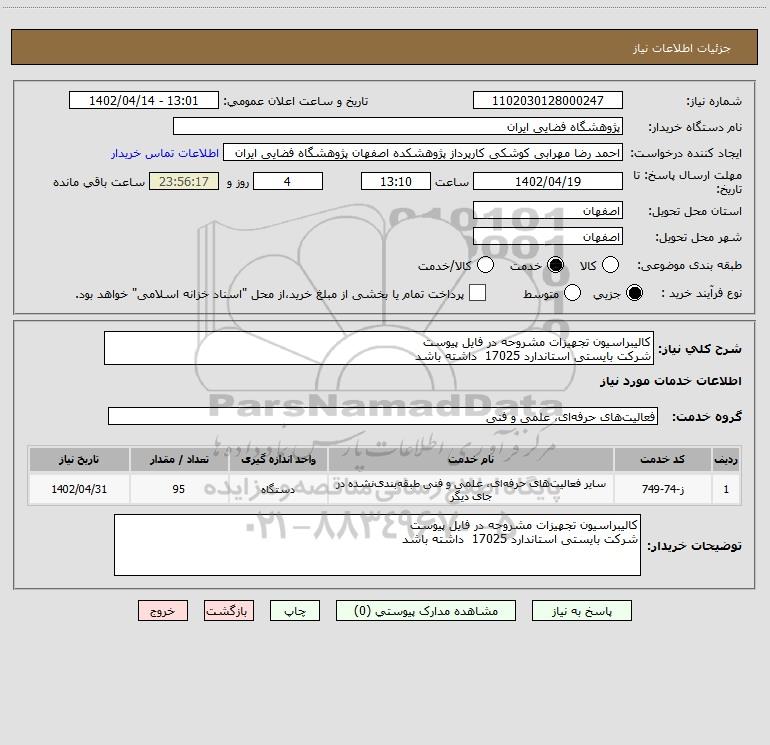This screenshot has height=745, width=770.
Task: Click the remaining days field showing 4
Action: [288, 181]
